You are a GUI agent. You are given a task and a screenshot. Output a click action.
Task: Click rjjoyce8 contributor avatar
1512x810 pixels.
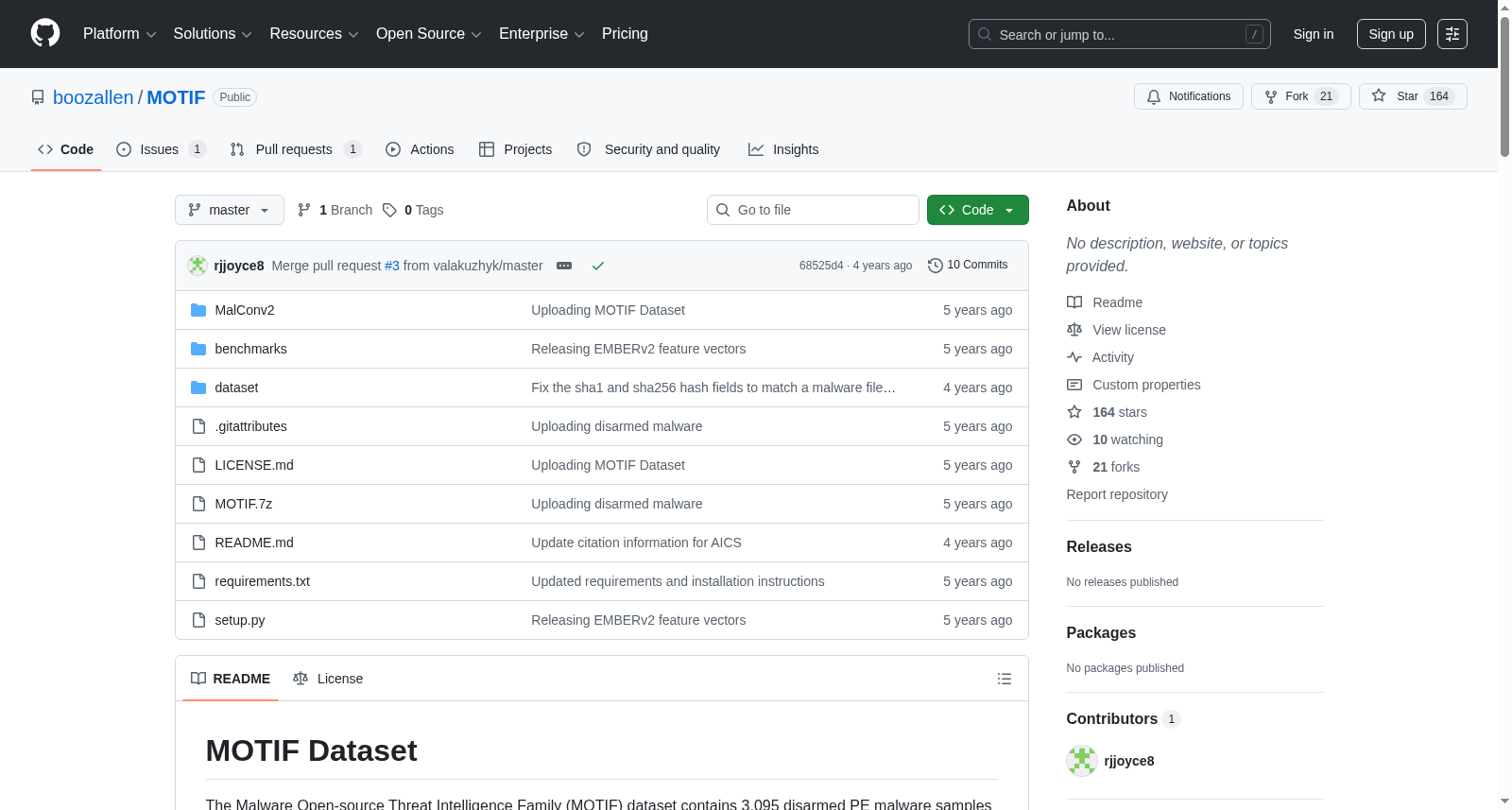pos(1081,761)
